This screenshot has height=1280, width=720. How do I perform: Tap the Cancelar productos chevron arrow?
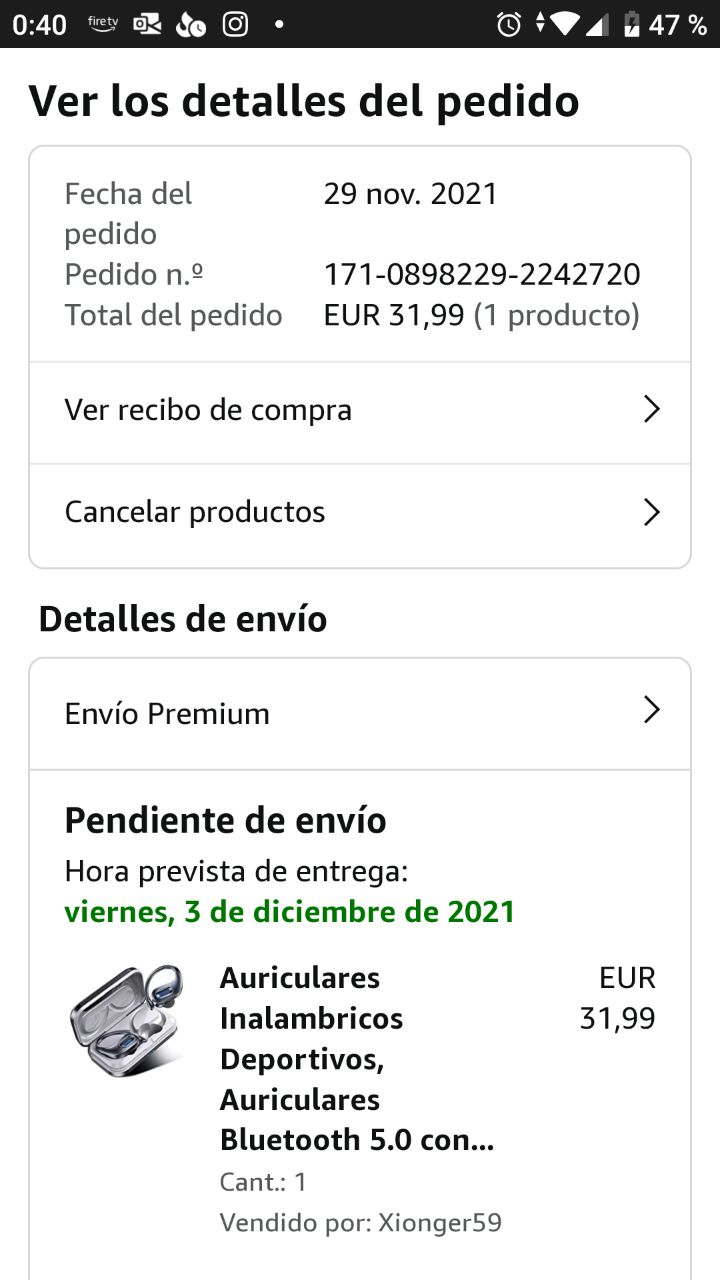coord(651,512)
